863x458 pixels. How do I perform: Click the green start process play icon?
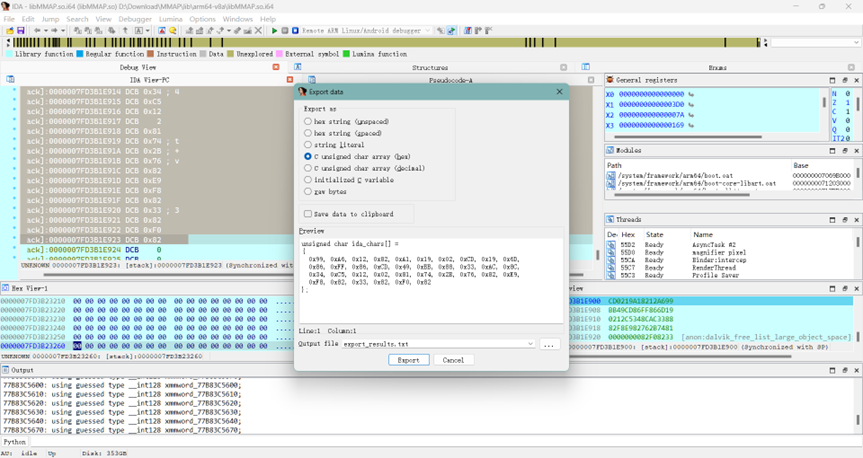coord(274,31)
